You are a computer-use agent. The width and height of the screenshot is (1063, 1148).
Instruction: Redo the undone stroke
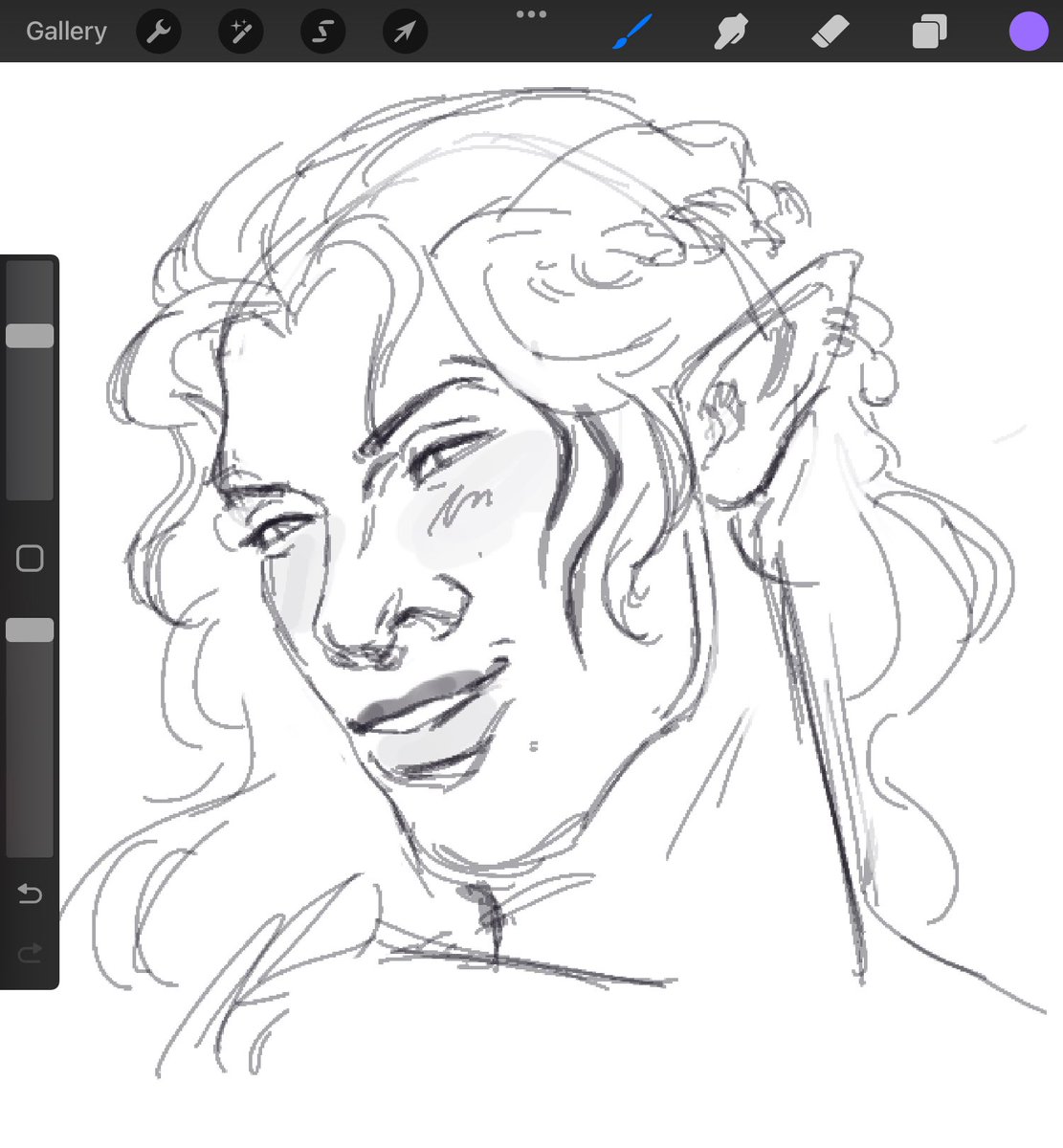coord(30,952)
